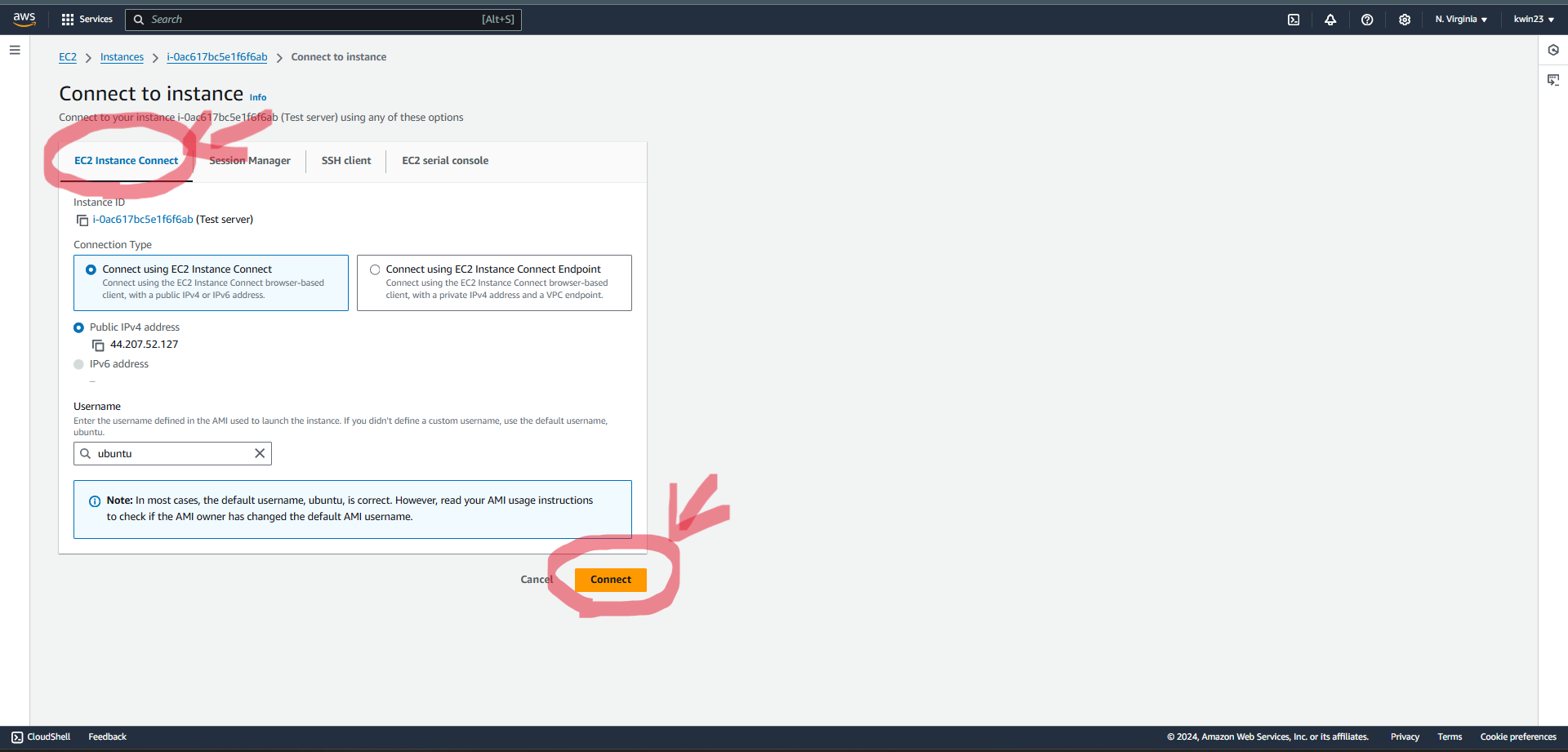Copy the public IPv4 address 44.207.52.127
The image size is (1568, 752).
tap(99, 345)
